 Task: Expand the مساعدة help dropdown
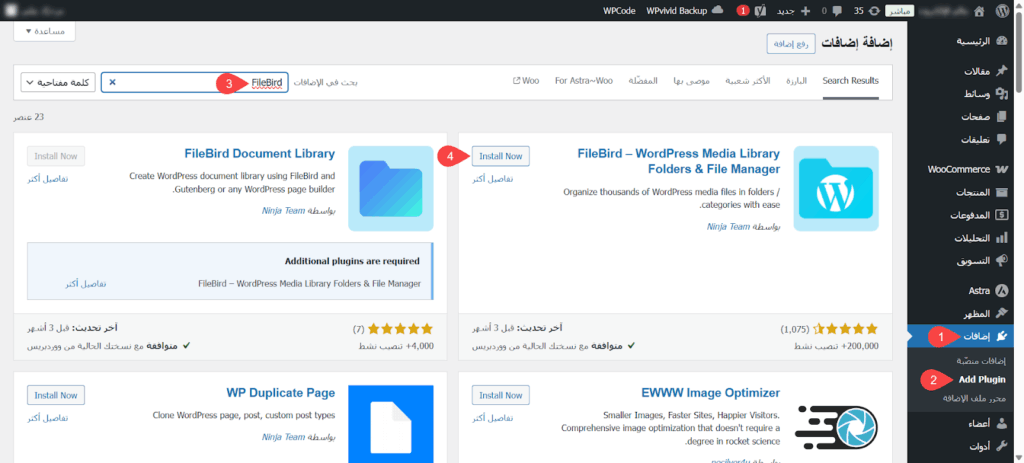point(44,31)
